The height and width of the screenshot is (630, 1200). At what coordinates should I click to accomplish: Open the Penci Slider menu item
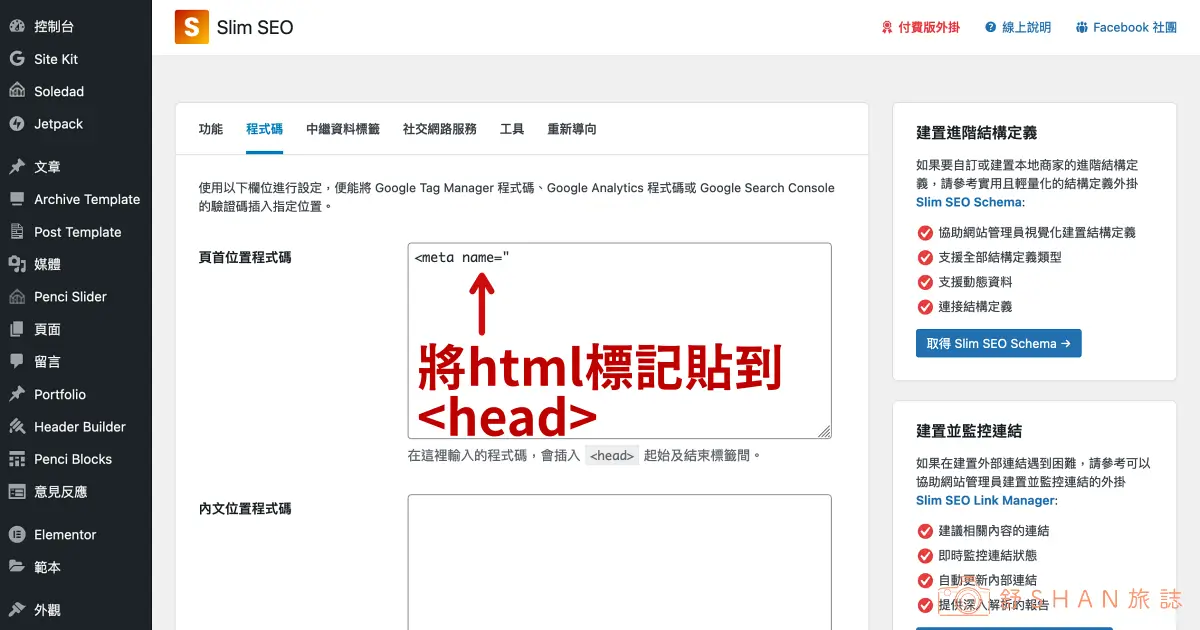click(x=76, y=297)
